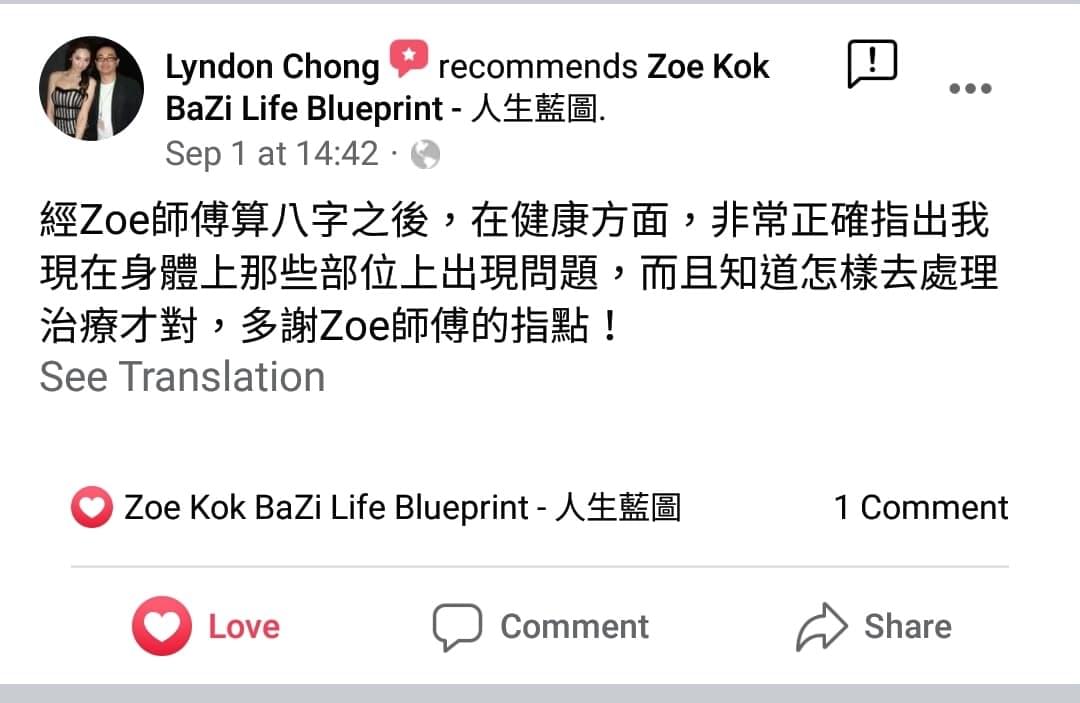Click the small heart reaction icon
The image size is (1080, 703).
(x=92, y=507)
